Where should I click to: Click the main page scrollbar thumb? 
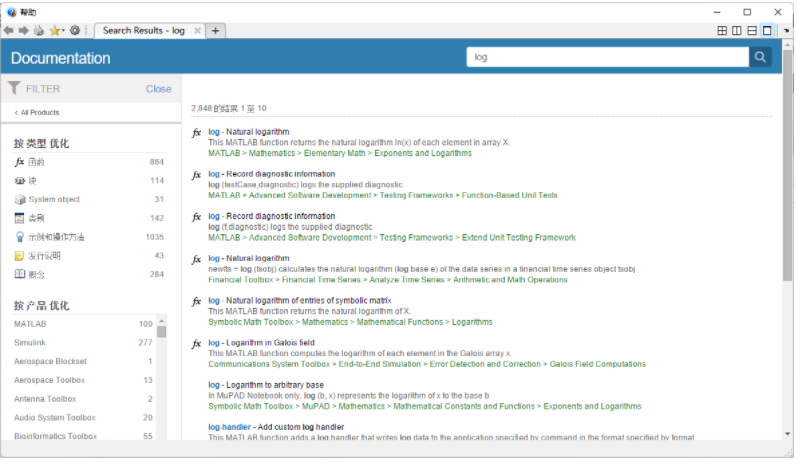[x=787, y=165]
